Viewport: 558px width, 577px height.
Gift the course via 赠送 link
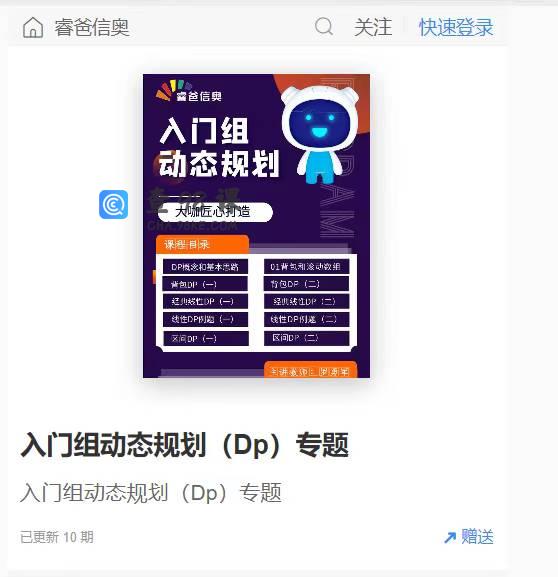(477, 537)
